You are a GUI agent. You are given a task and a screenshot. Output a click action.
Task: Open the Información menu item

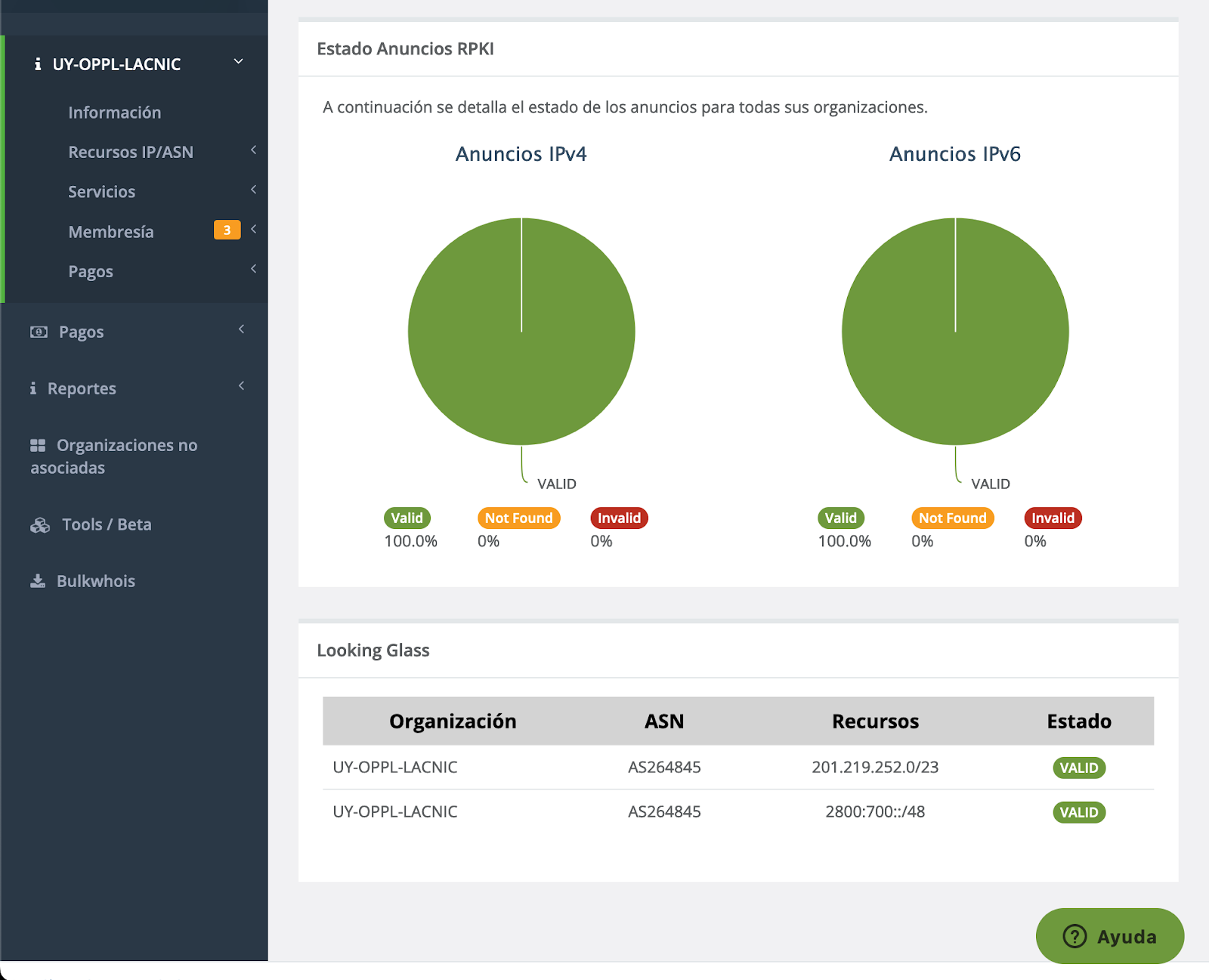click(x=115, y=113)
